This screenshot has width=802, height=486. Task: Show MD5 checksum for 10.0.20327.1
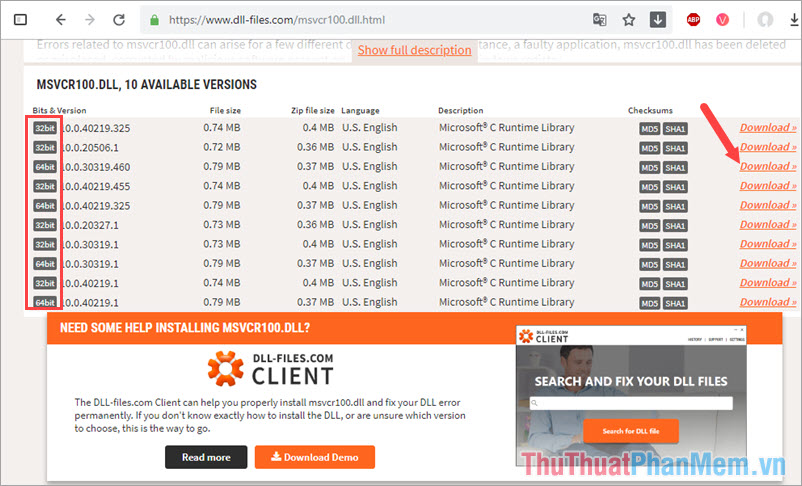[650, 226]
